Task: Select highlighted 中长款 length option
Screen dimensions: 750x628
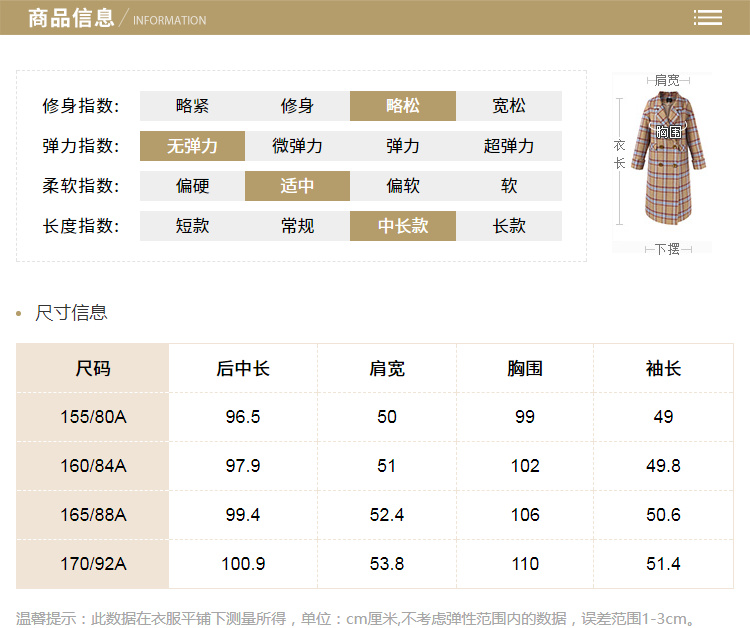Action: point(403,226)
